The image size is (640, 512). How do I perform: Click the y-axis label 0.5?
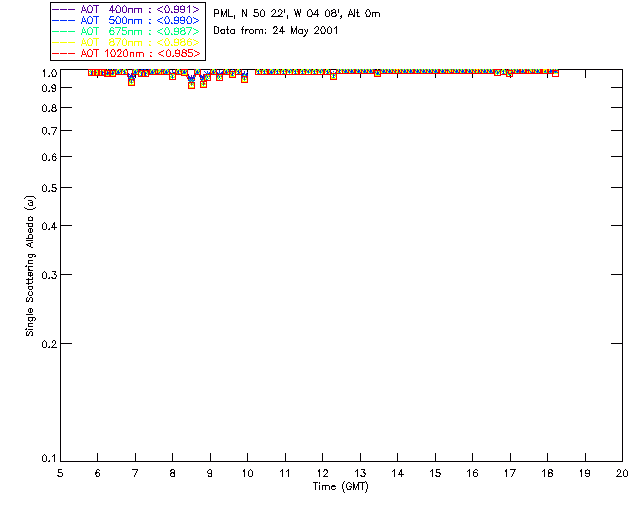[49, 188]
